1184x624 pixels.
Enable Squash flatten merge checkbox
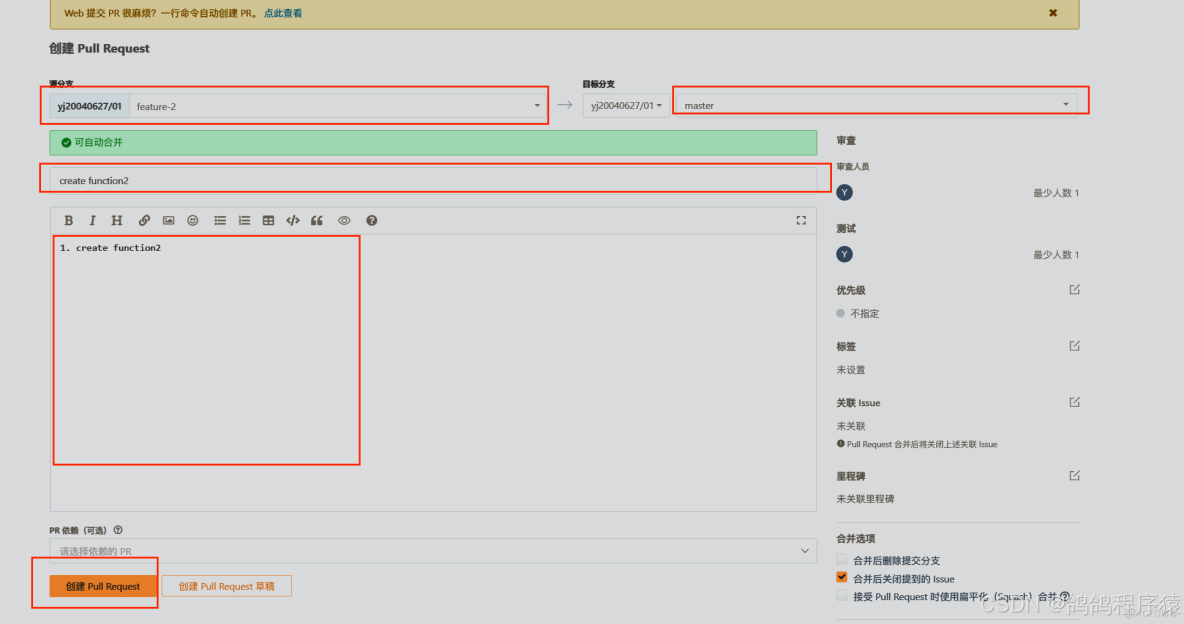[x=842, y=596]
